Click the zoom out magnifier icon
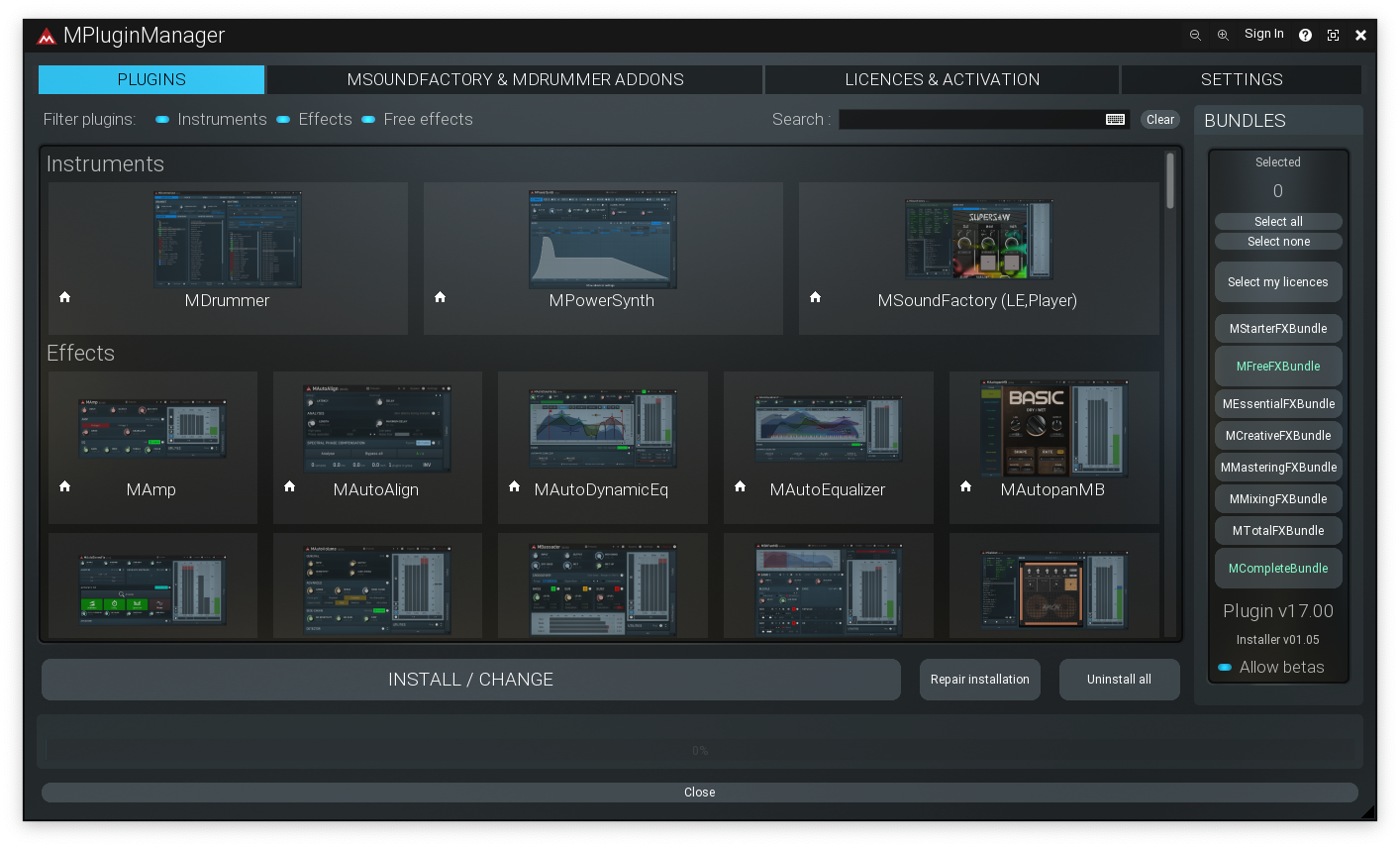The height and width of the screenshot is (848, 1400). point(1195,35)
